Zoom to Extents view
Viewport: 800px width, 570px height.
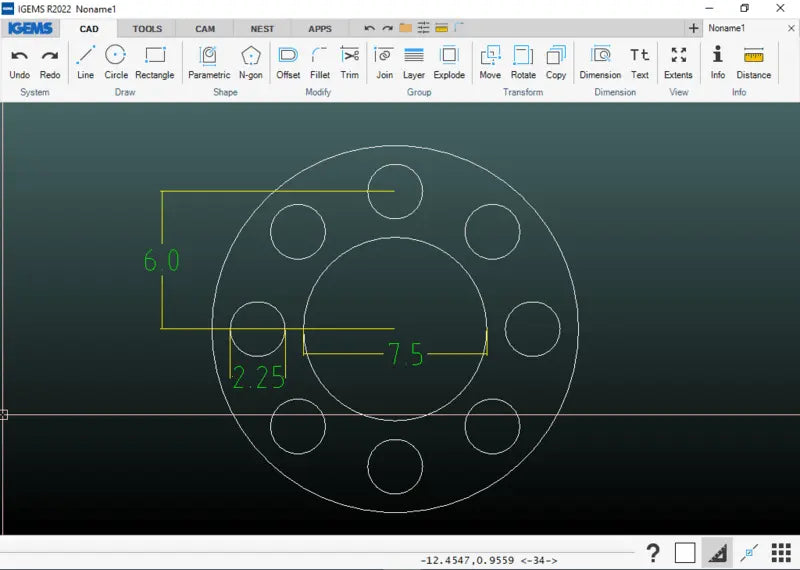point(678,62)
